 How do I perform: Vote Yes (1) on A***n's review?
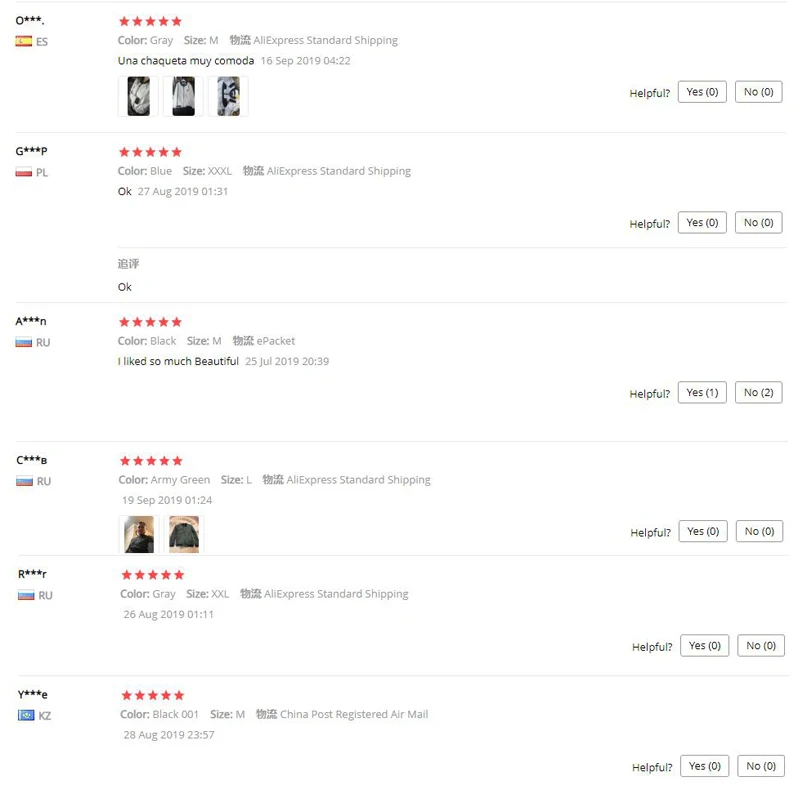tap(702, 392)
